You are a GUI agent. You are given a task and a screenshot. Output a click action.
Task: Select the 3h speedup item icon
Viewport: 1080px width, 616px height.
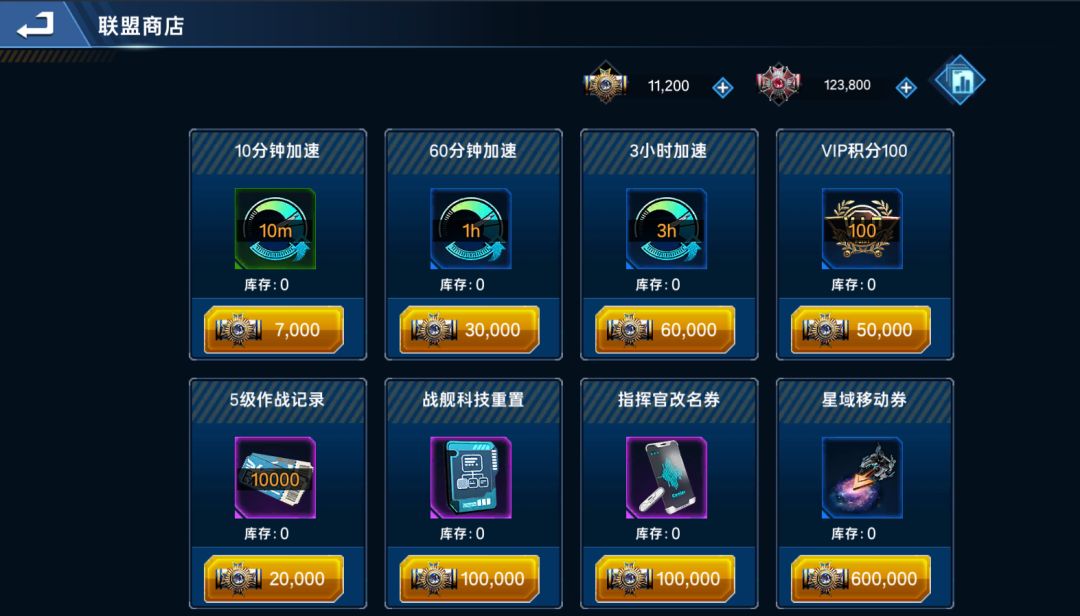pos(666,229)
